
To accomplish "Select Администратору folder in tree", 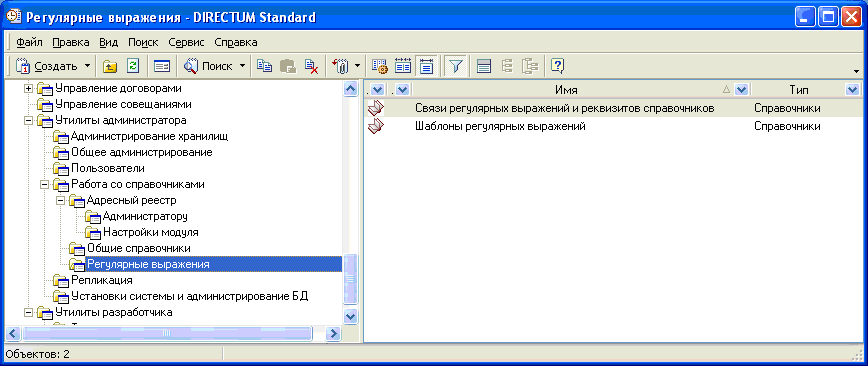I will [x=145, y=216].
